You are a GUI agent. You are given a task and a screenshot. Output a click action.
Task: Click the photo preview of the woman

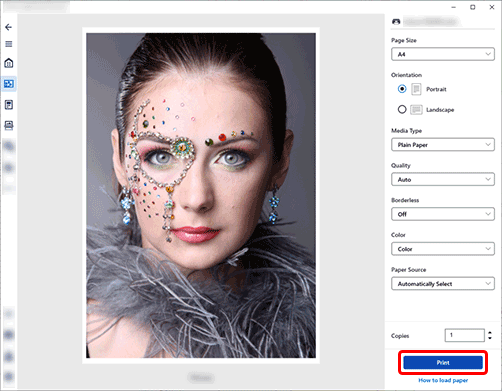click(201, 195)
